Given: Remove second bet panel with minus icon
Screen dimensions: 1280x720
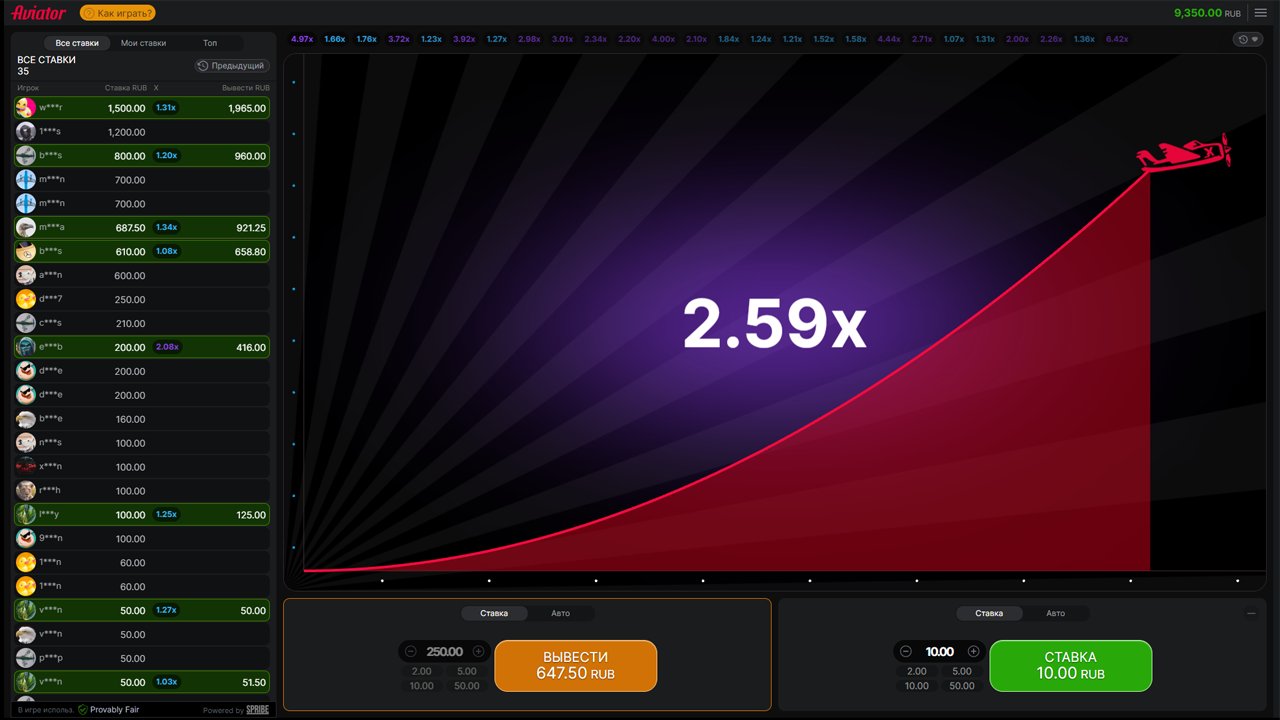Looking at the screenshot, I should pyautogui.click(x=1251, y=613).
